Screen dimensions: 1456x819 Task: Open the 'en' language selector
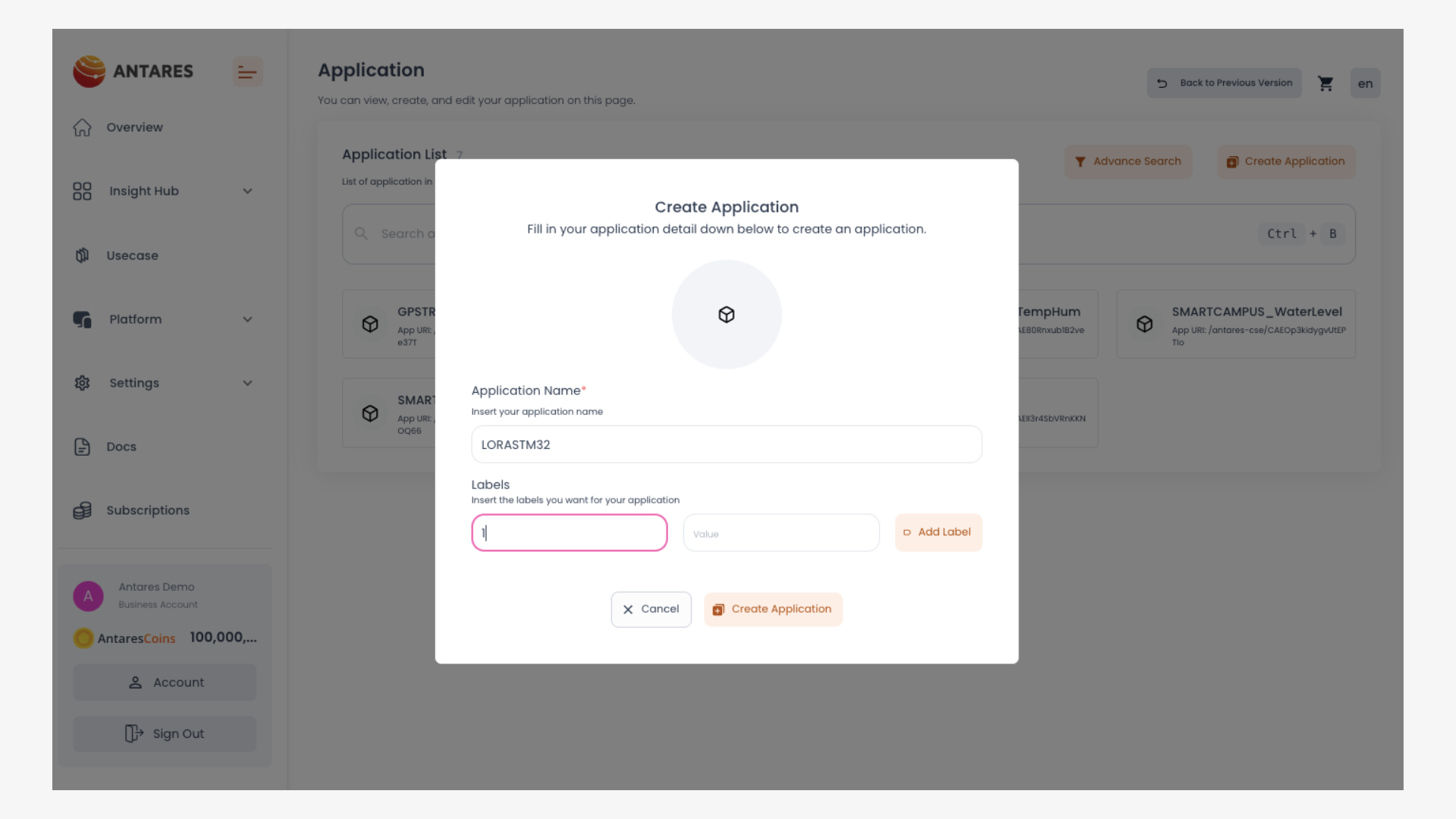tap(1365, 83)
